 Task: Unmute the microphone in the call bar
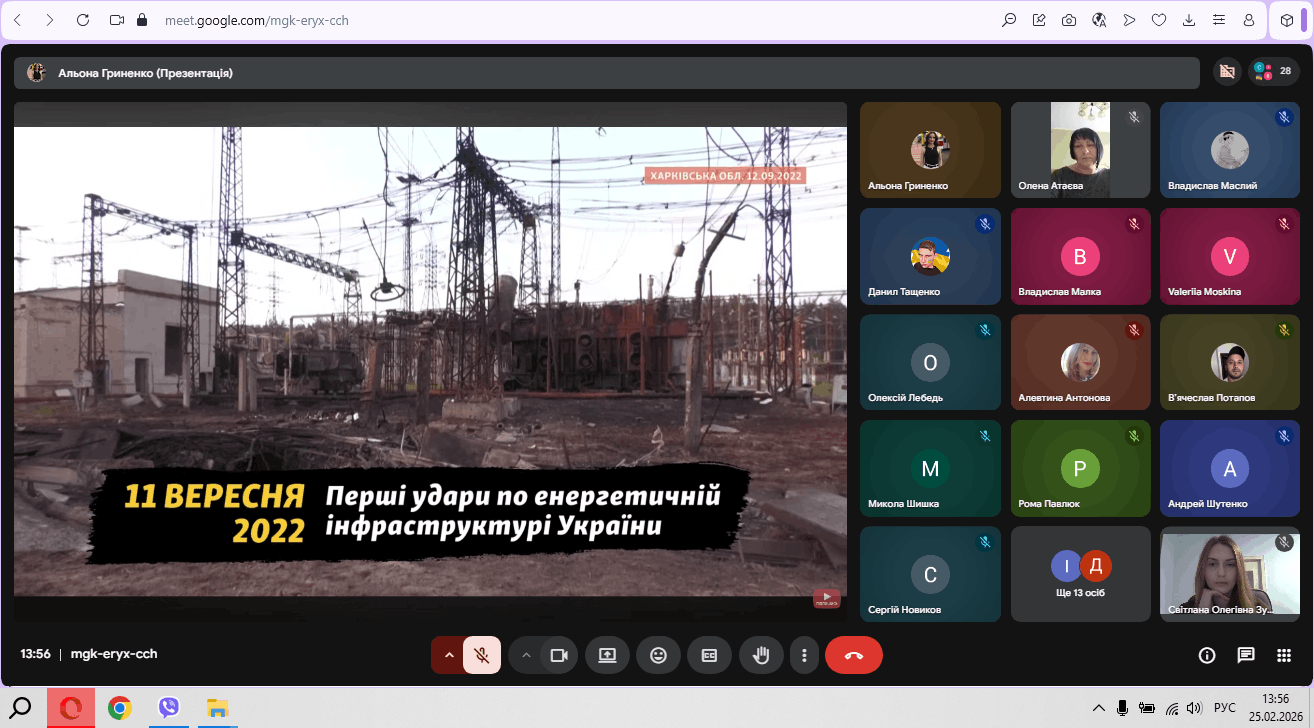click(481, 655)
